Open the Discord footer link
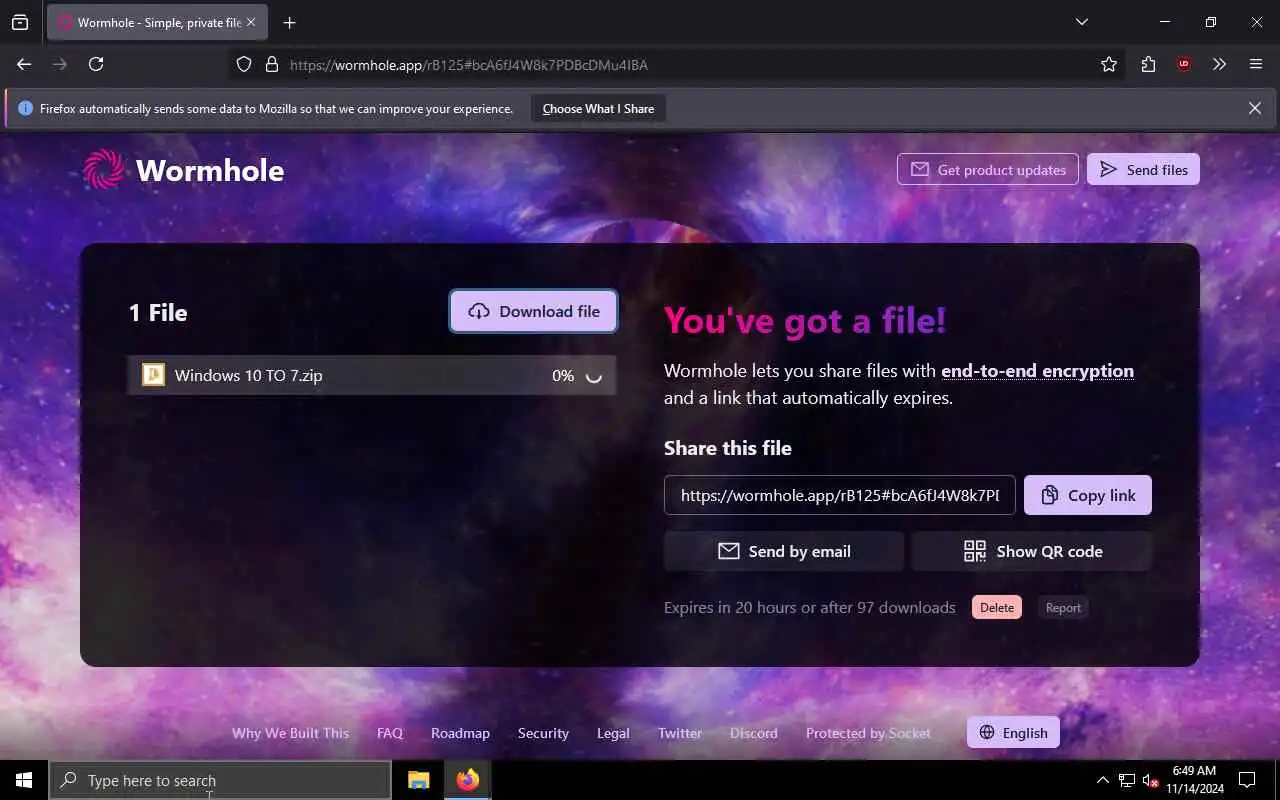1280x800 pixels. coord(754,733)
